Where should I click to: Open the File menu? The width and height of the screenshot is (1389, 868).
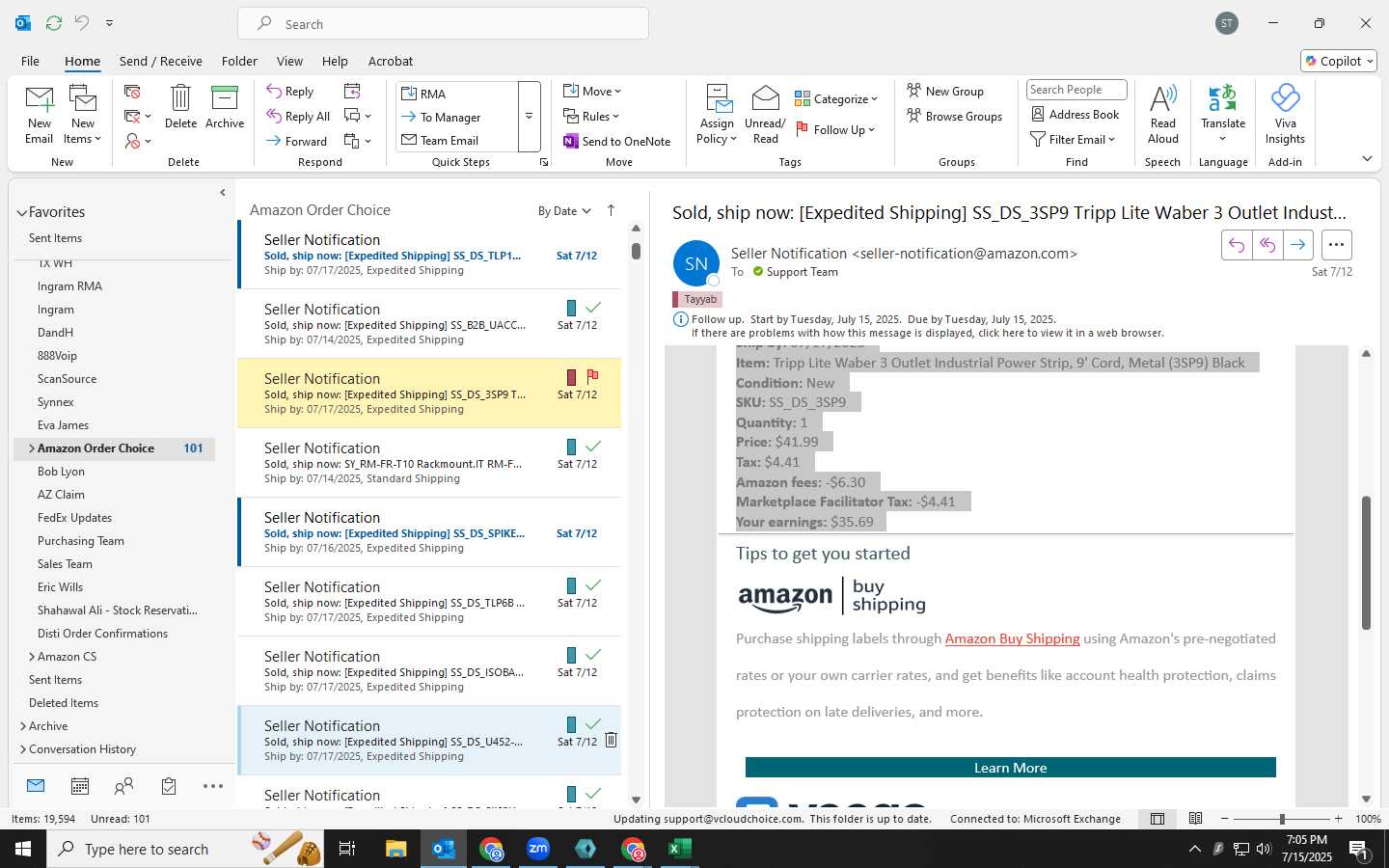30,61
